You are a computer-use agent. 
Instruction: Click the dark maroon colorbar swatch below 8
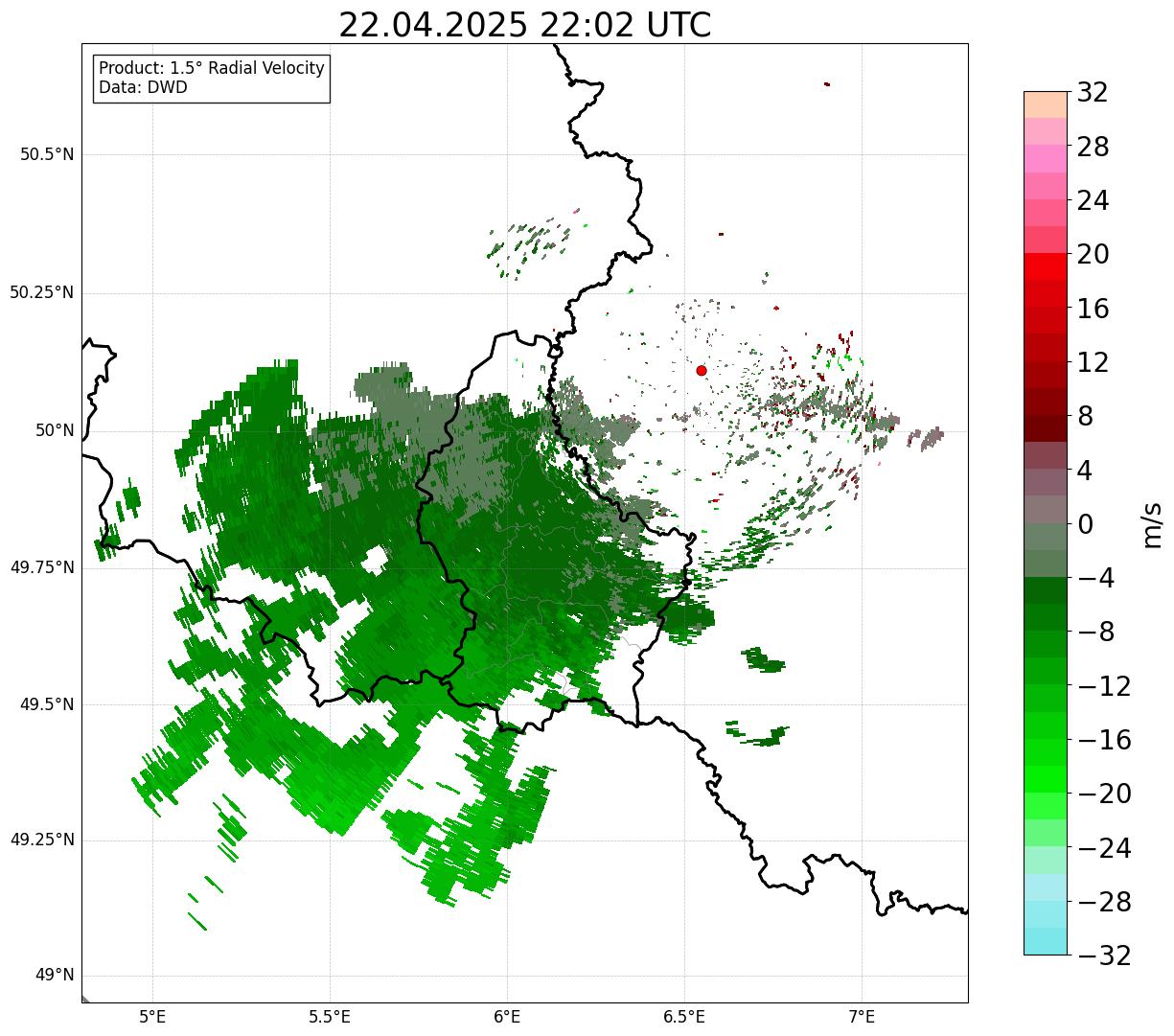tap(1046, 428)
